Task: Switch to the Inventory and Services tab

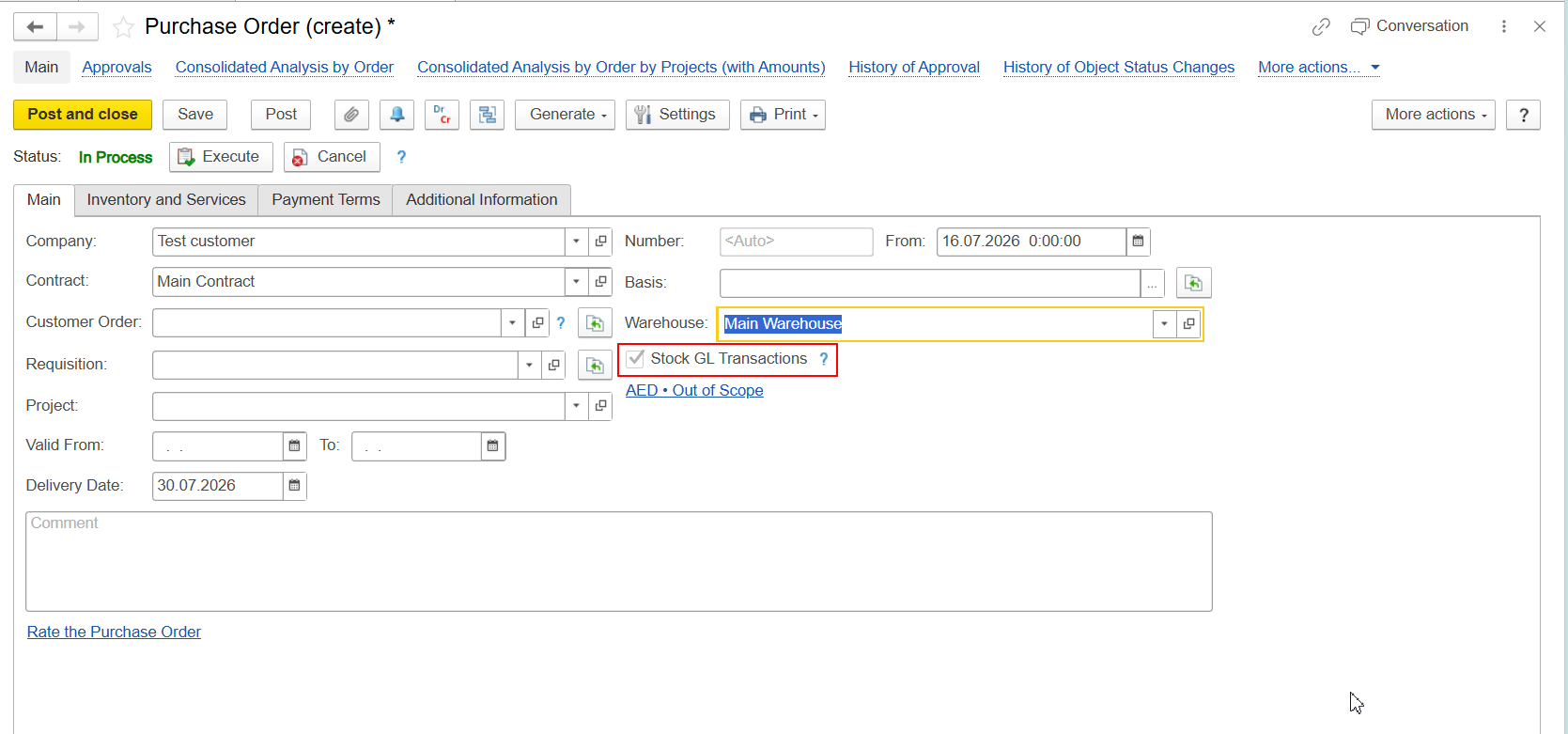Action: click(166, 200)
